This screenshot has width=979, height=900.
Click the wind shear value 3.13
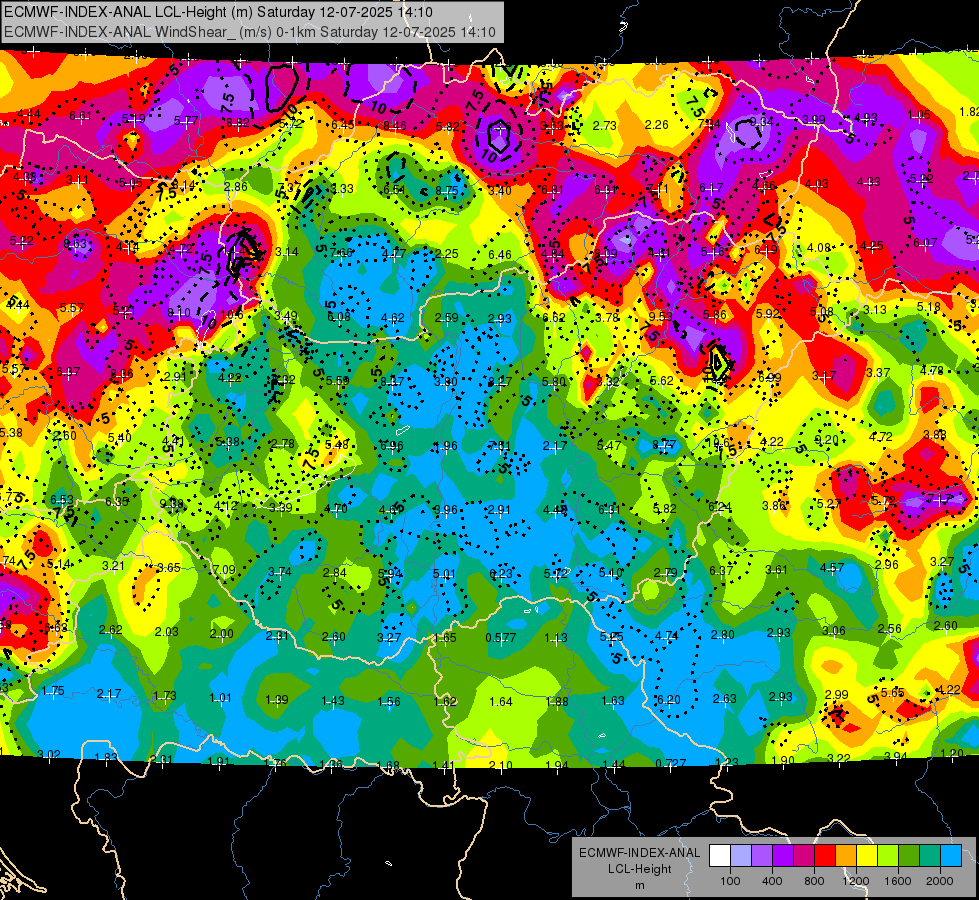(x=875, y=310)
